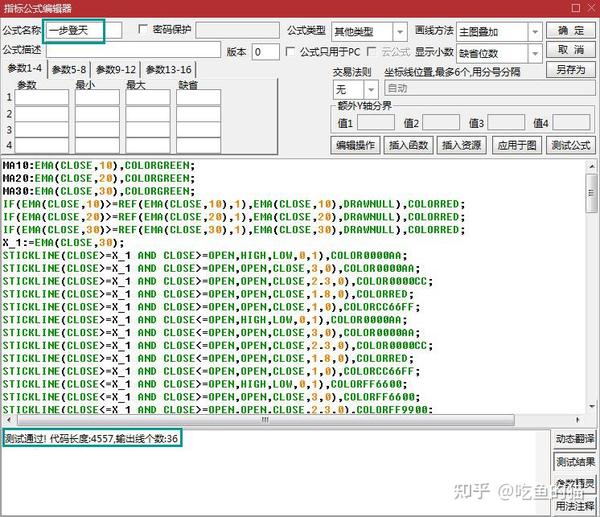Open the 动态翻译 tab
Screen dimensions: 600x517
coord(575,439)
